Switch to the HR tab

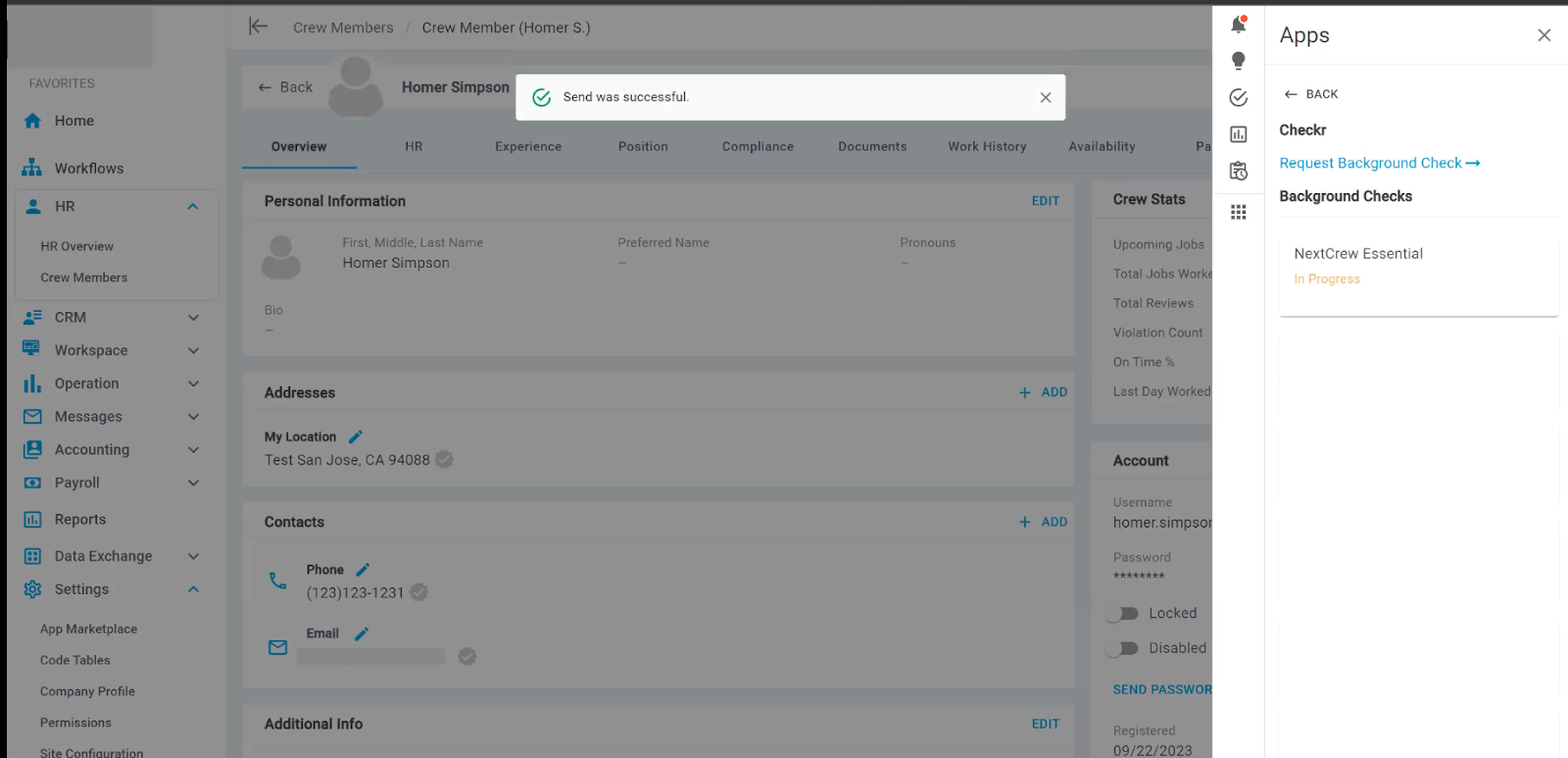[x=414, y=146]
